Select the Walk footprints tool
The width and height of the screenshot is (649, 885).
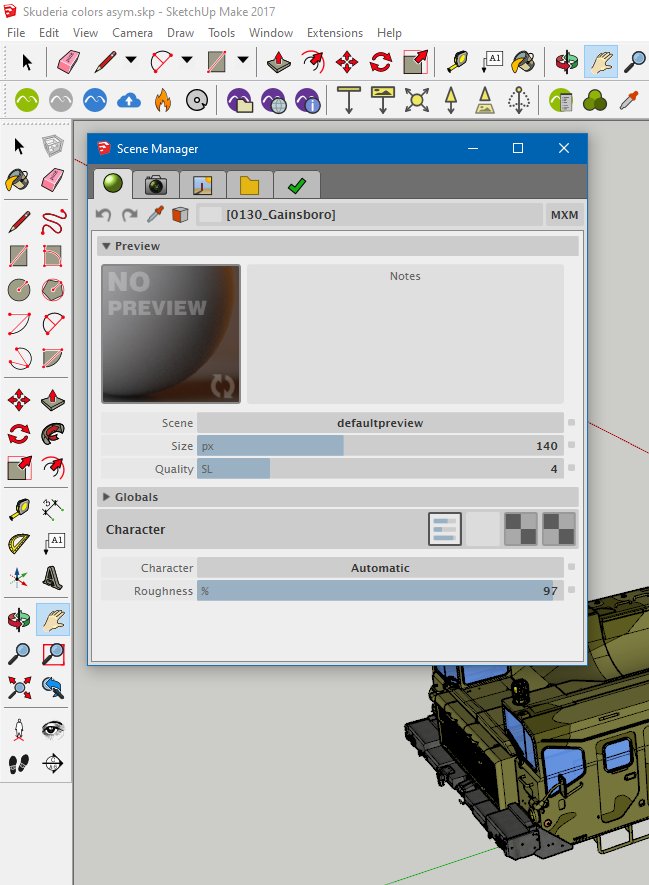click(18, 764)
